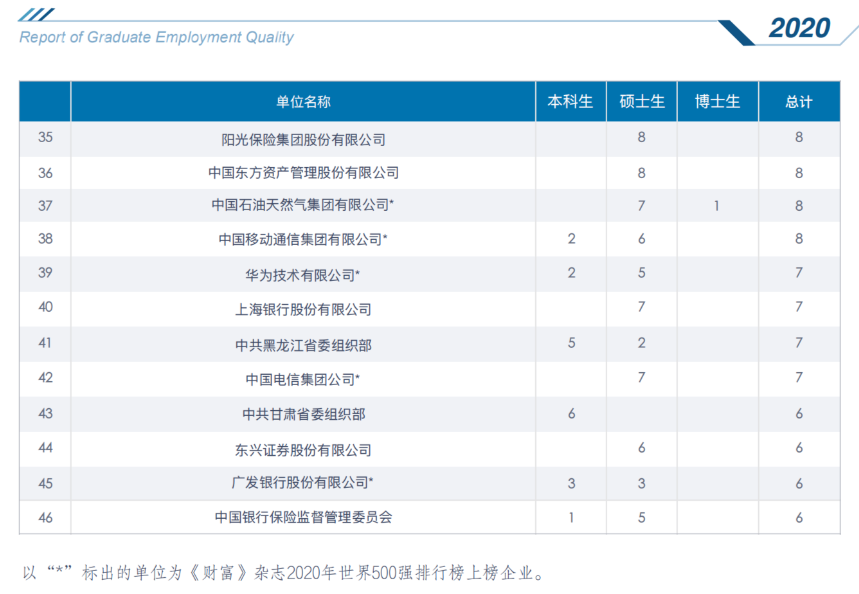Click row number 43
The image size is (859, 594).
pos(45,413)
